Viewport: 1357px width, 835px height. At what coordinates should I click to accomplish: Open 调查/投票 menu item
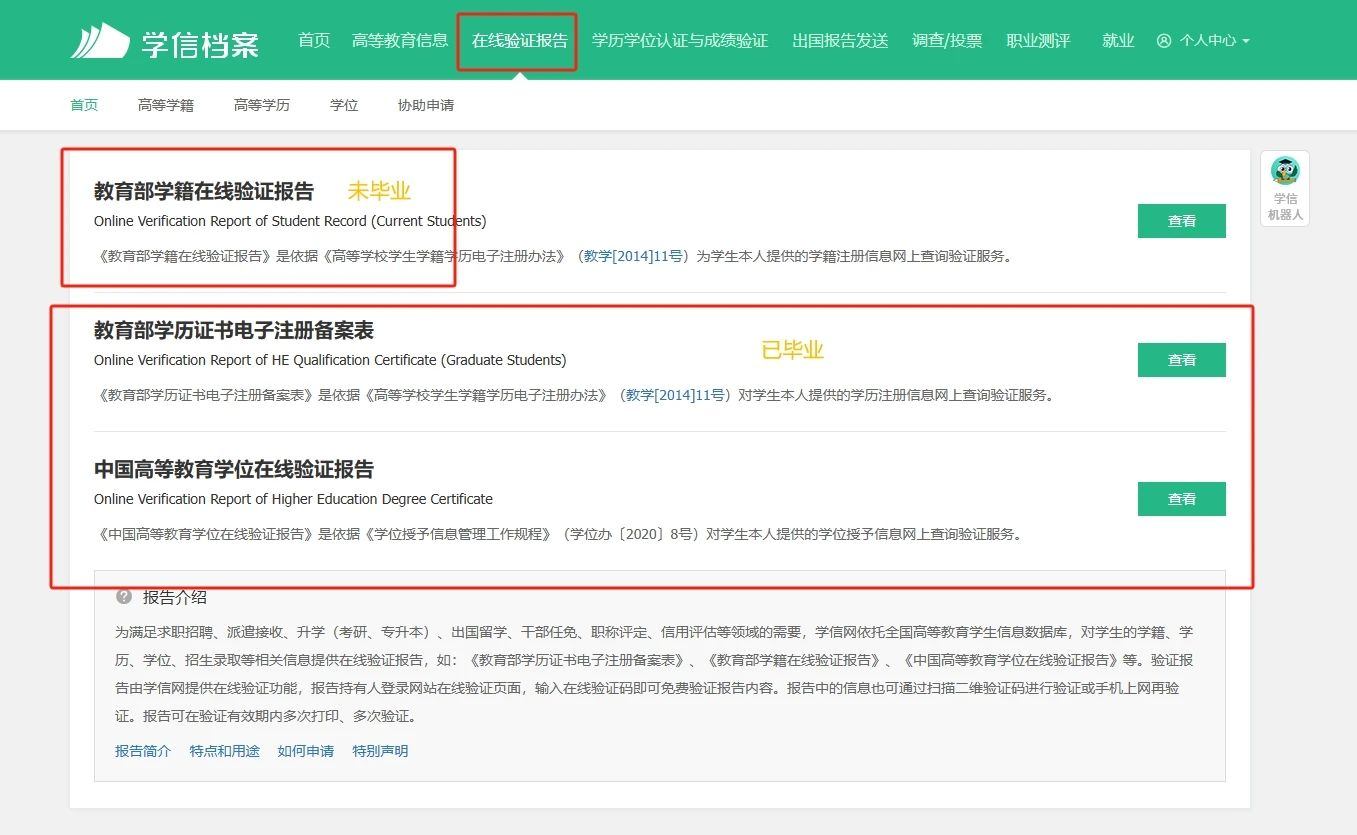click(947, 41)
